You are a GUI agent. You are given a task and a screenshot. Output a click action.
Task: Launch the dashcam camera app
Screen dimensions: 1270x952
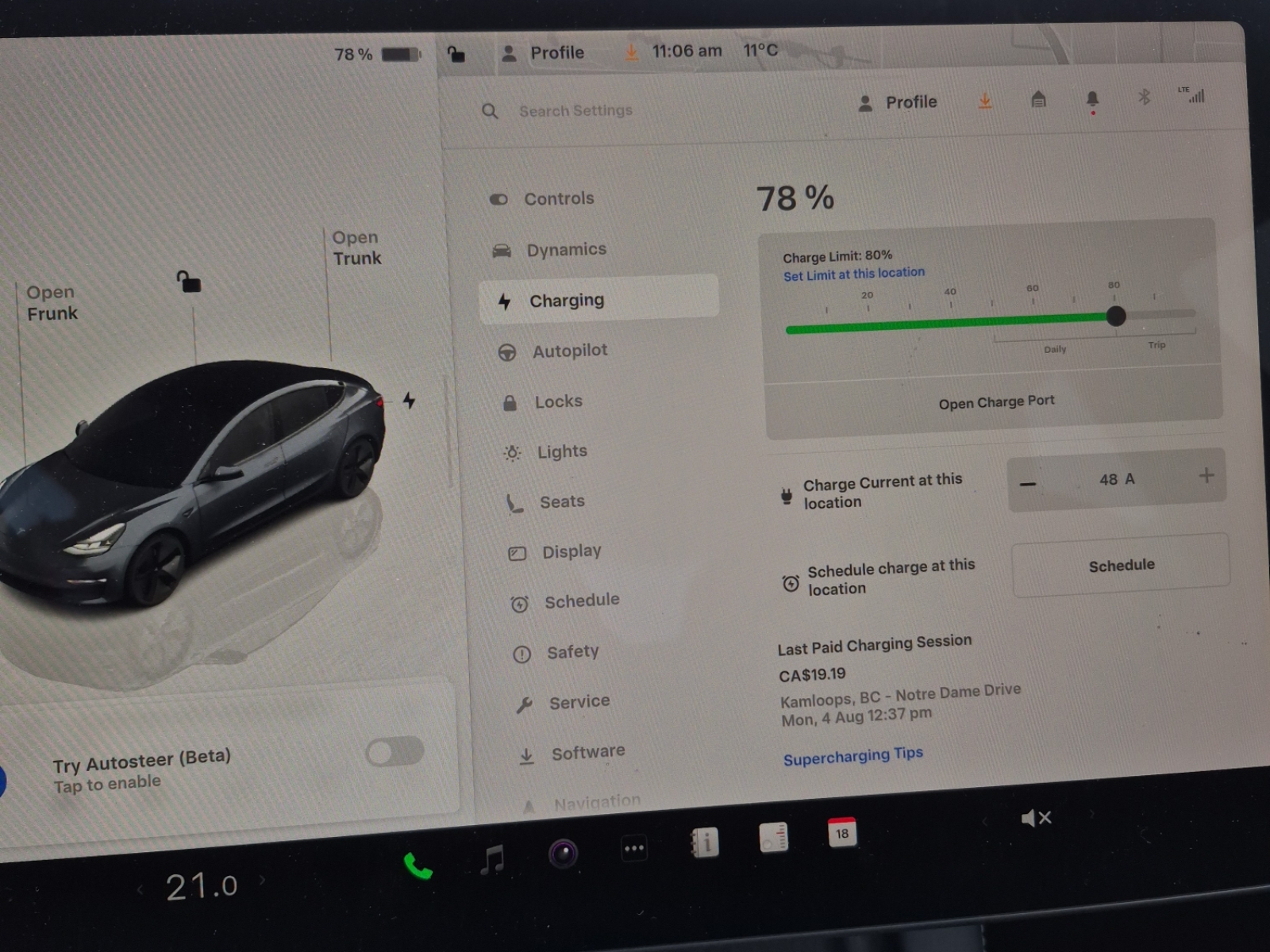tap(563, 854)
